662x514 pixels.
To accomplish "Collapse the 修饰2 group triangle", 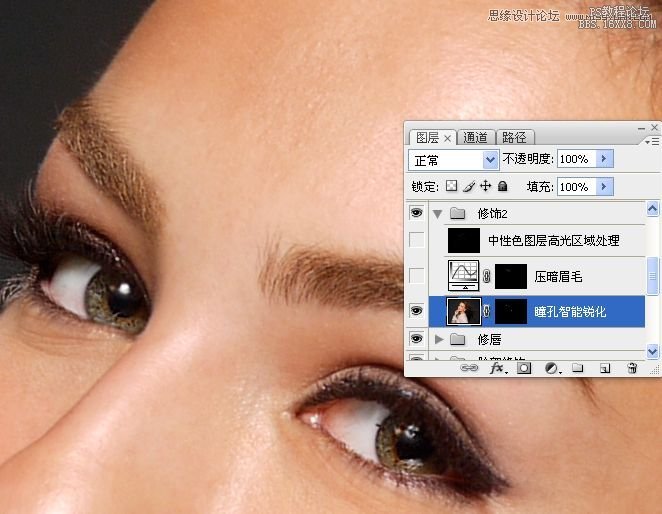I will click(437, 214).
